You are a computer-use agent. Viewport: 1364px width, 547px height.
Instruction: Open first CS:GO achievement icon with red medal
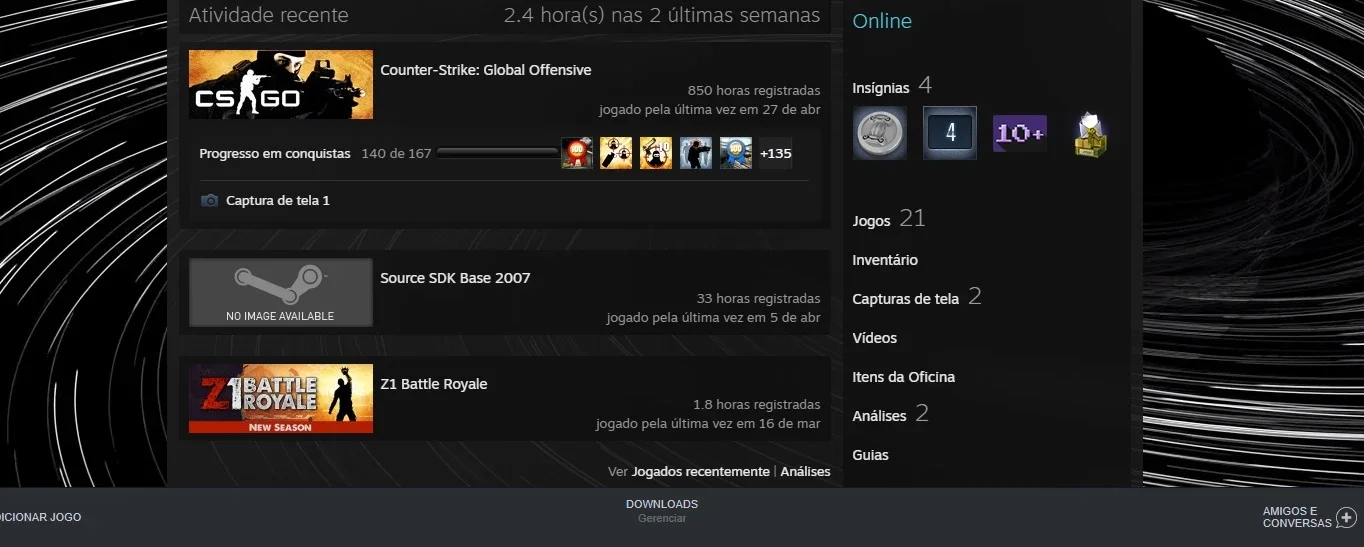pos(577,153)
